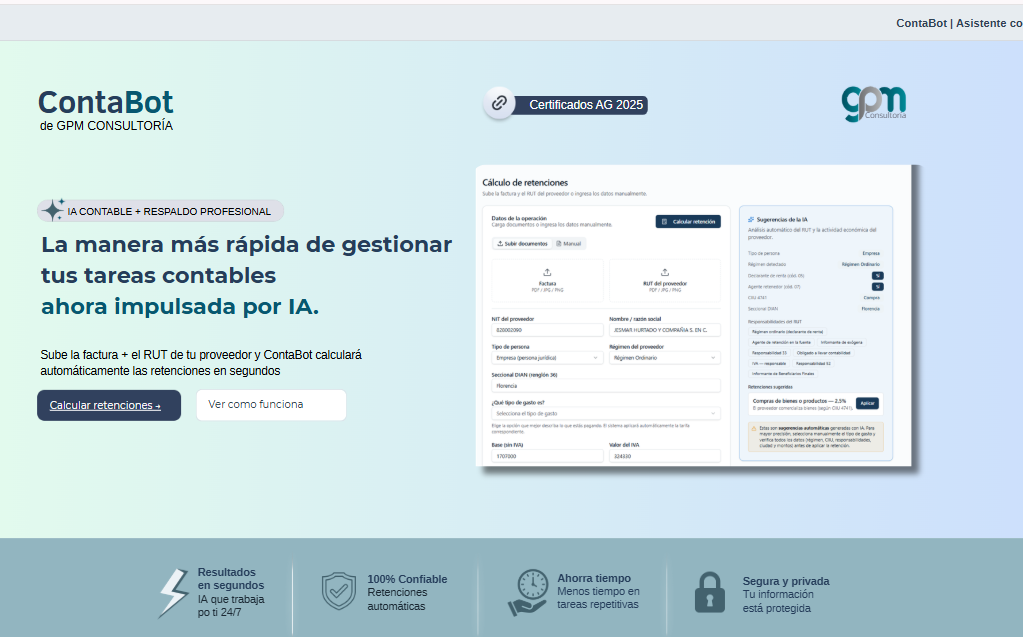Viewport: 1023px width, 637px height.
Task: Click the RUT del proveedor upload icon
Action: click(x=665, y=272)
